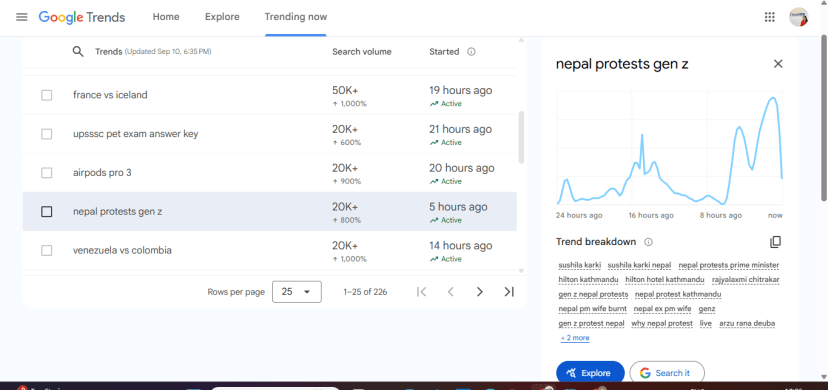Copy the trend breakdown terms
Viewport: 828px width, 390px height.
pyautogui.click(x=775, y=242)
